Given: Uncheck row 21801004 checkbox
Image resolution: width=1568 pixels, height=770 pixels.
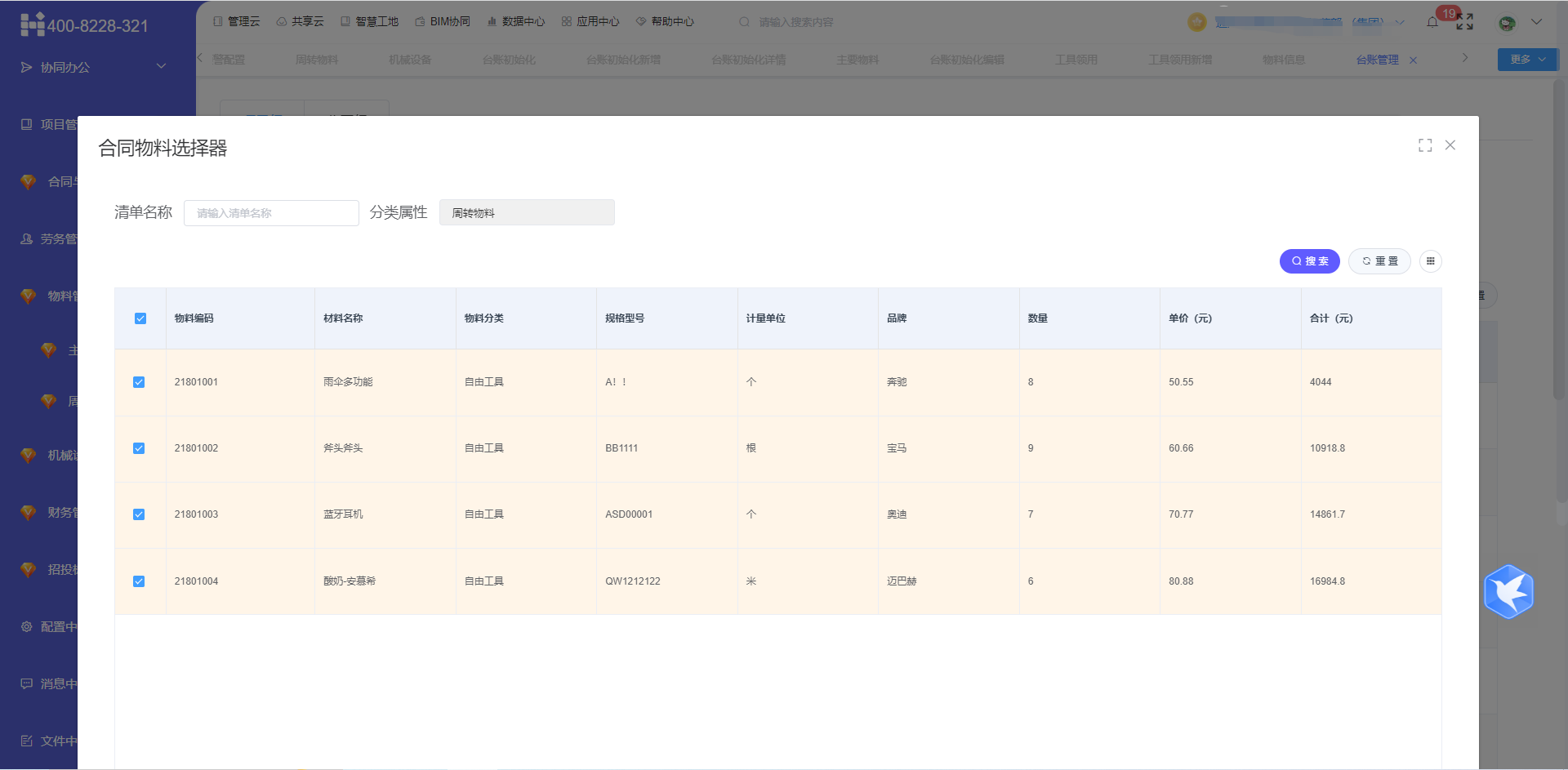Looking at the screenshot, I should click(x=139, y=581).
